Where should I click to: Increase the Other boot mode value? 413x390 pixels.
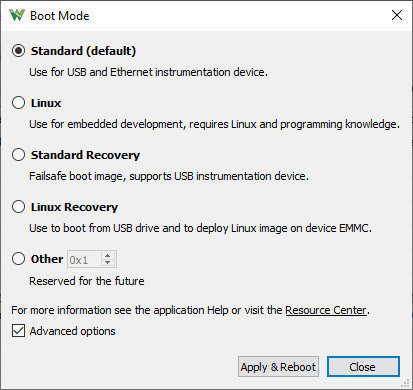click(108, 255)
